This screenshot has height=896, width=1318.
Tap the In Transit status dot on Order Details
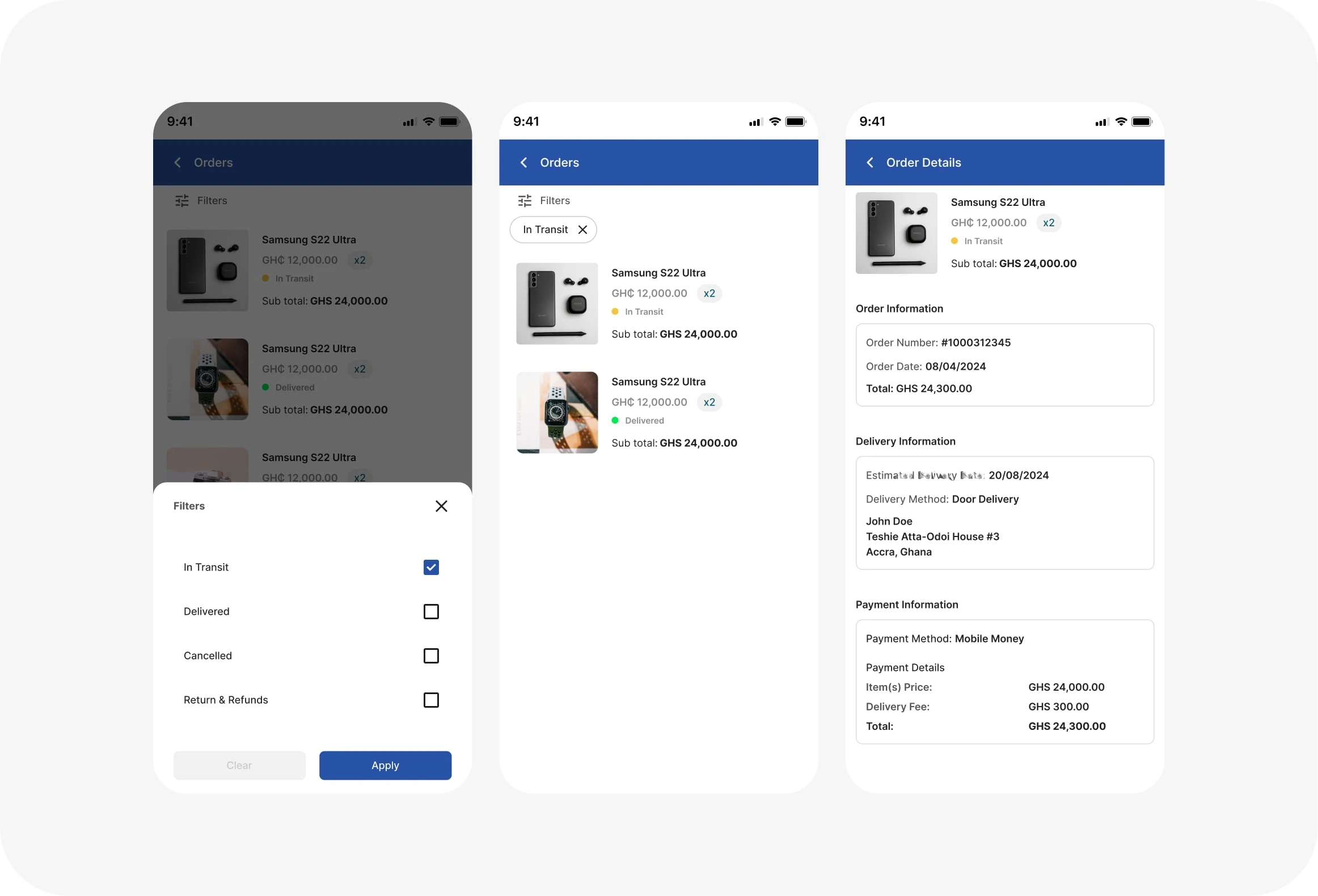pos(955,241)
